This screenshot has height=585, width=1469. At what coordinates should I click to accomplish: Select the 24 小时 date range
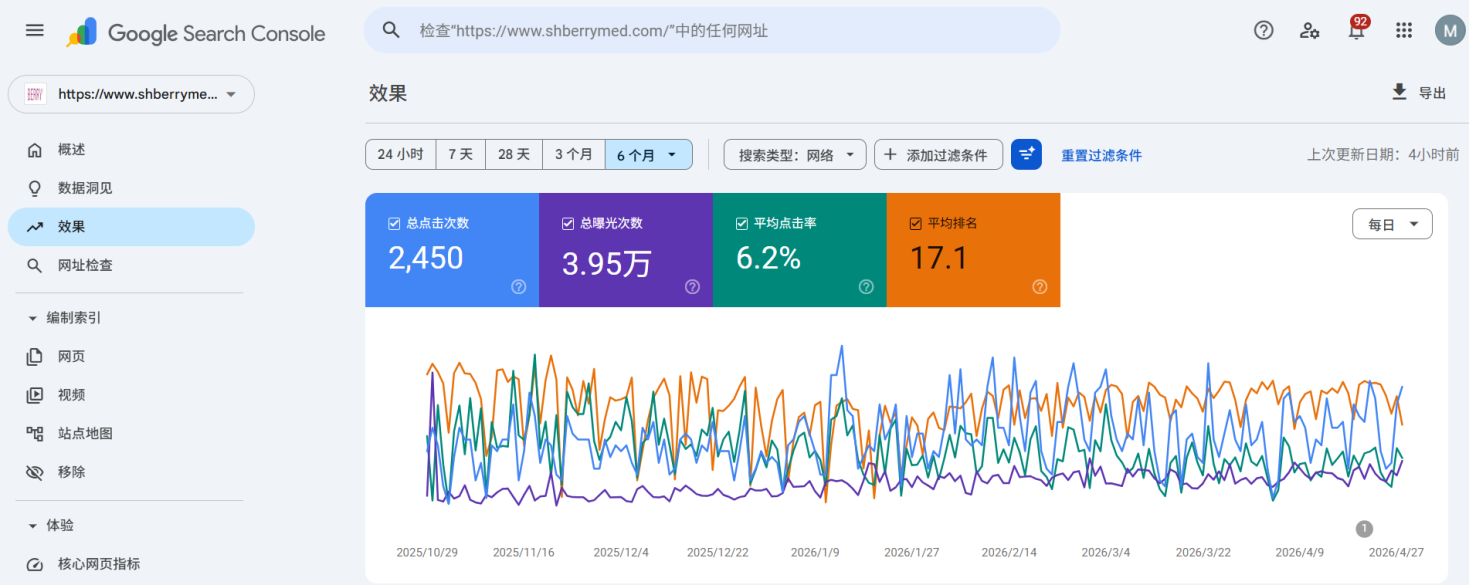pos(400,155)
